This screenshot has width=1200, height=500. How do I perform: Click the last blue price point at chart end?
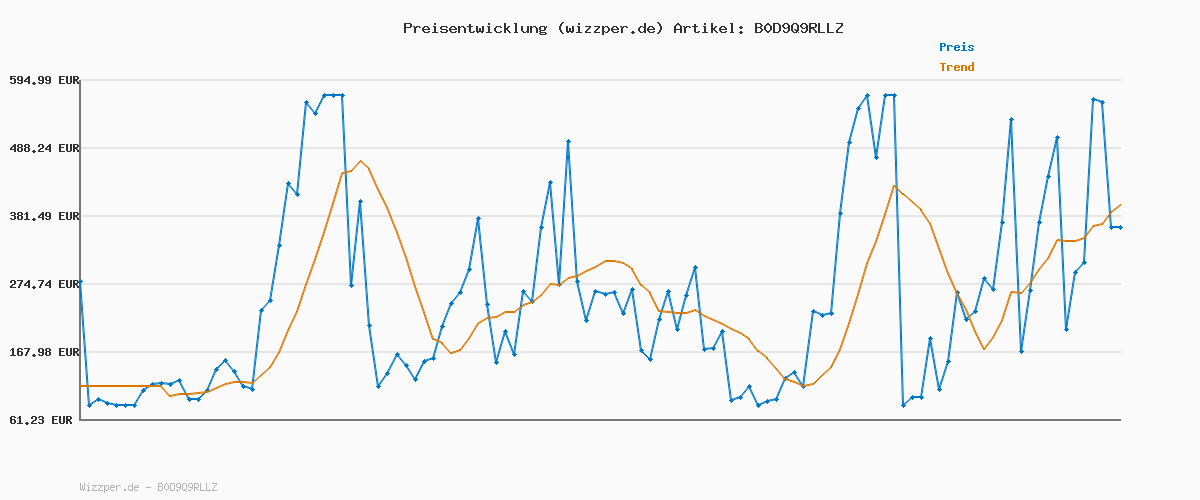click(x=1120, y=228)
